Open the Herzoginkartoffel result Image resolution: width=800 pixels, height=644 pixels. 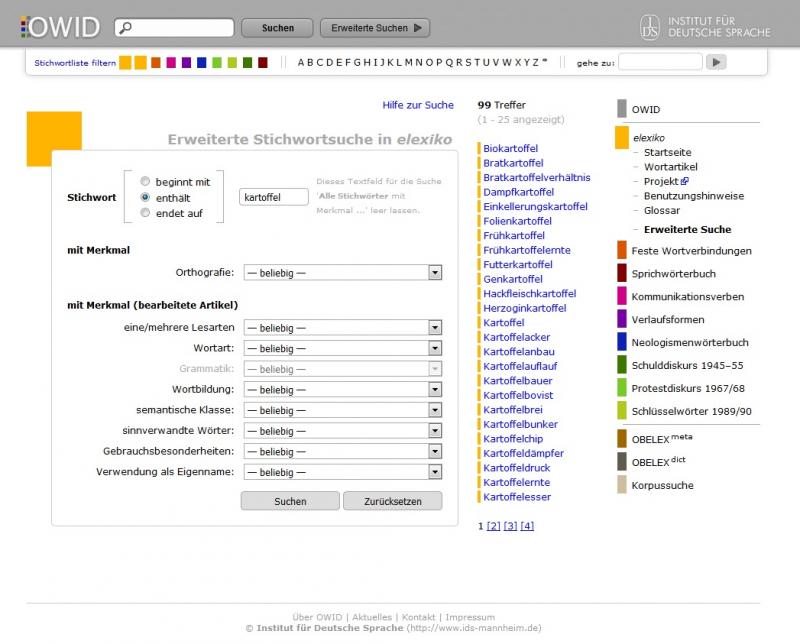click(x=524, y=308)
